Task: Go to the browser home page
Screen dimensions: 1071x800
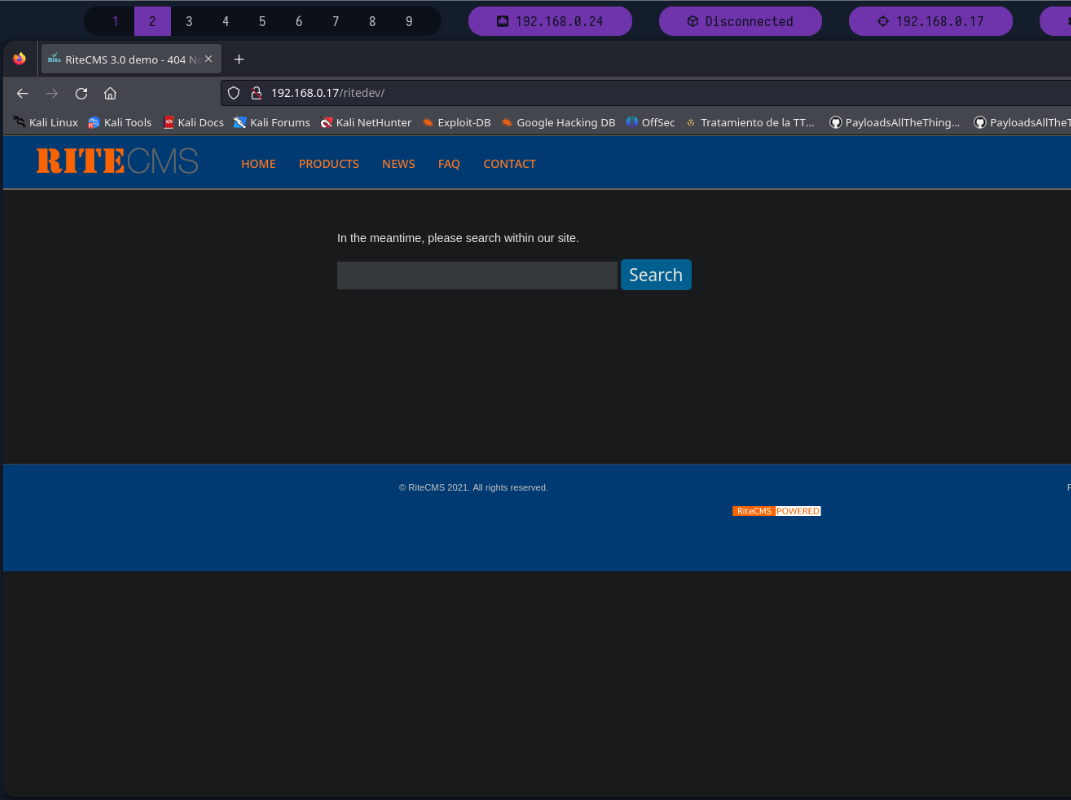Action: [x=110, y=93]
